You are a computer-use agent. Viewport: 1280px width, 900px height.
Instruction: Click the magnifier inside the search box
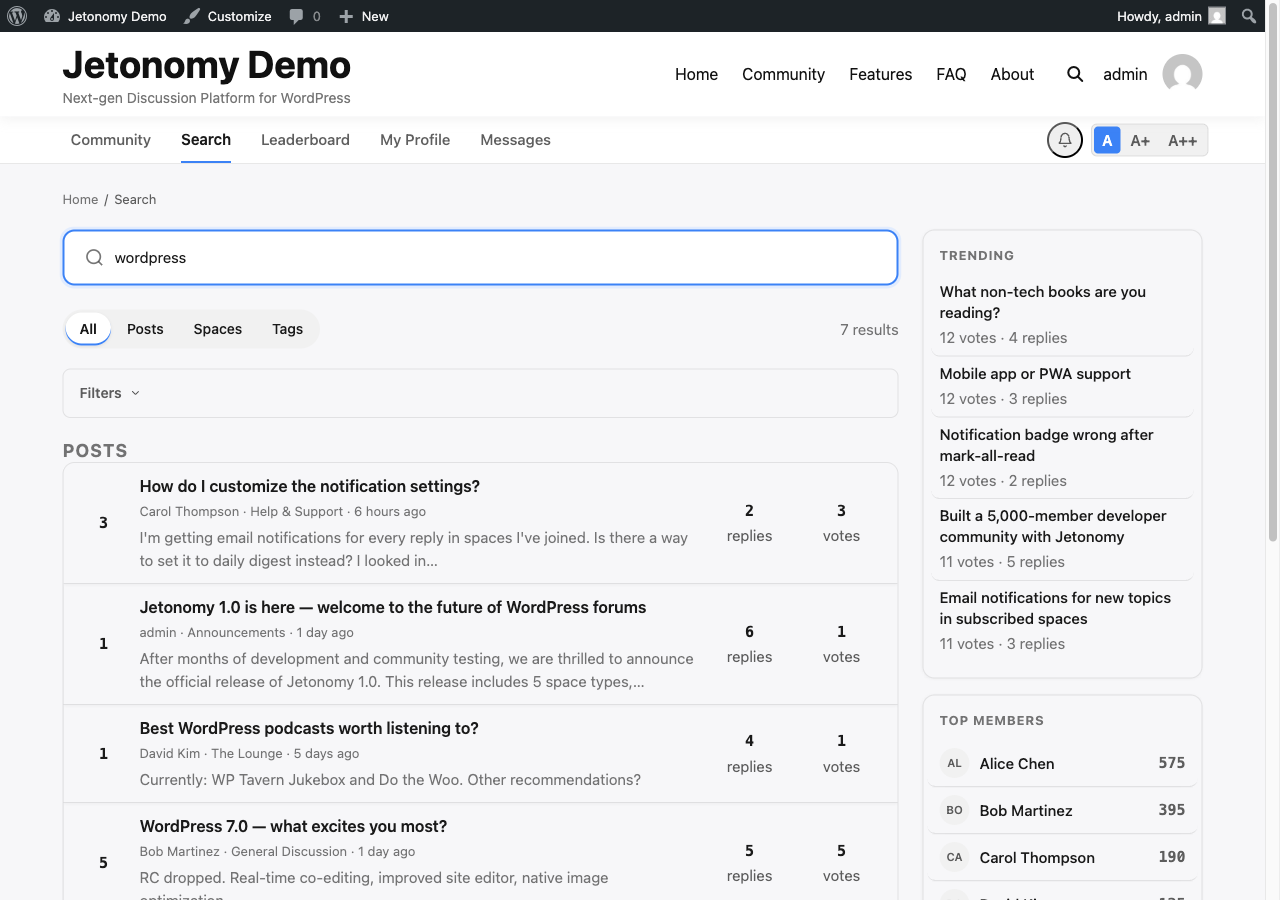[94, 257]
